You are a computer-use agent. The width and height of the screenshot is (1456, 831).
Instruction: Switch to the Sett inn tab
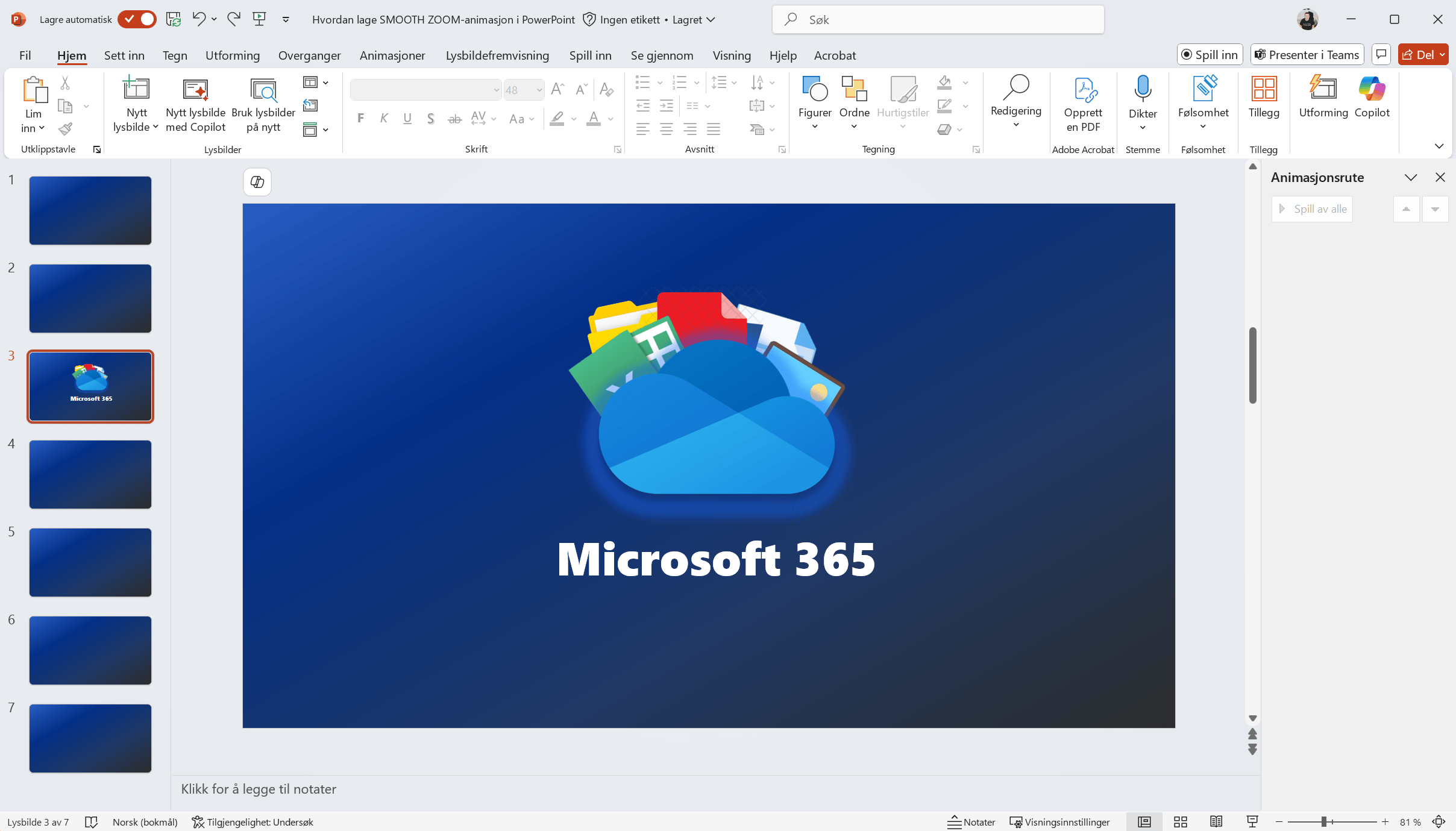click(x=124, y=55)
